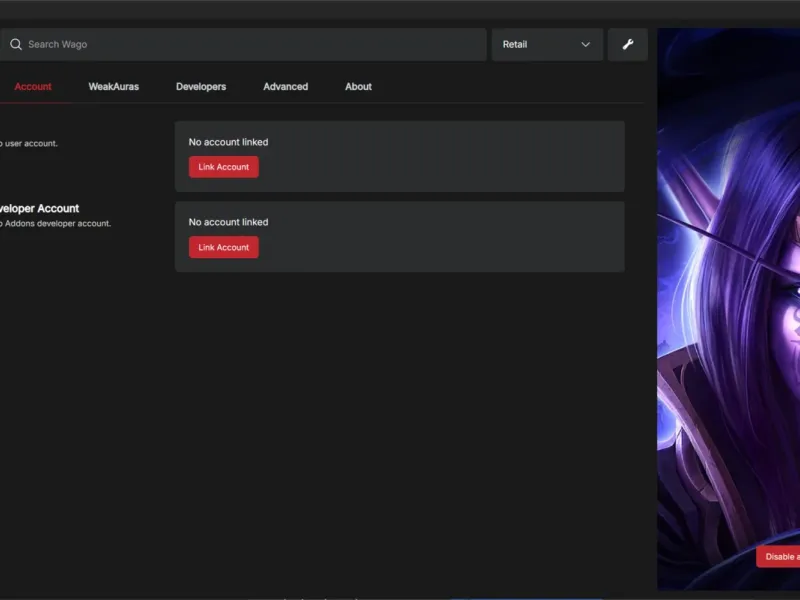Image resolution: width=800 pixels, height=600 pixels.
Task: Click Link Account for the user account
Action: point(223,167)
